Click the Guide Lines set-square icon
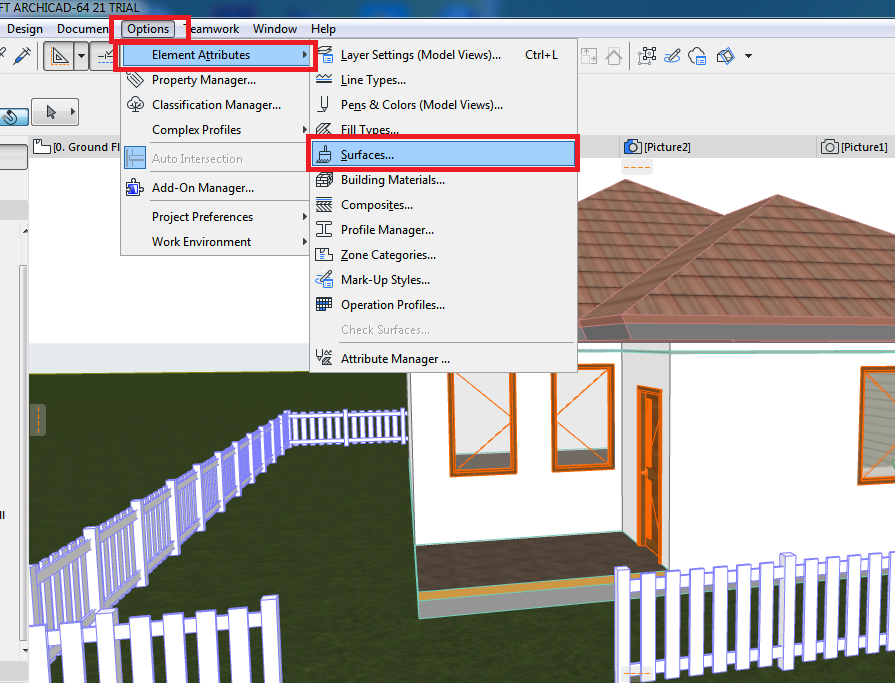The width and height of the screenshot is (895, 683). (60, 56)
